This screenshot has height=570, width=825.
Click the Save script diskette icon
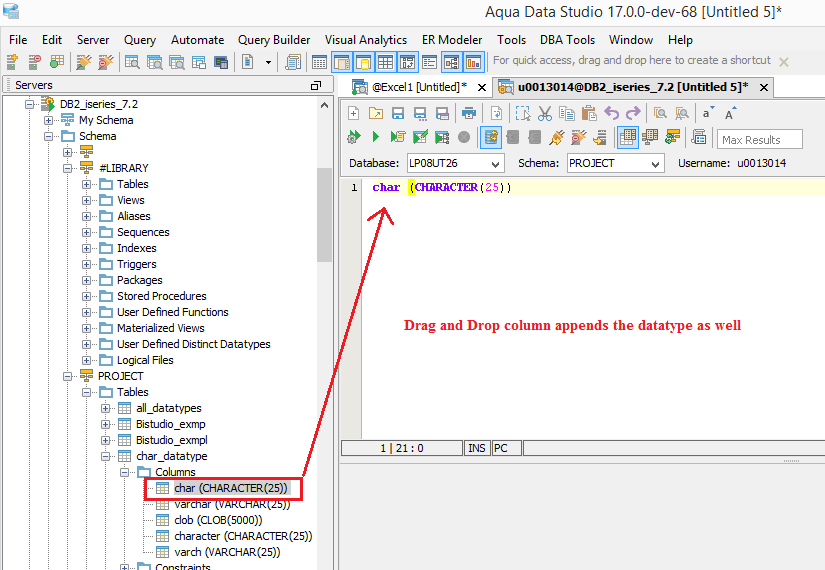(398, 113)
